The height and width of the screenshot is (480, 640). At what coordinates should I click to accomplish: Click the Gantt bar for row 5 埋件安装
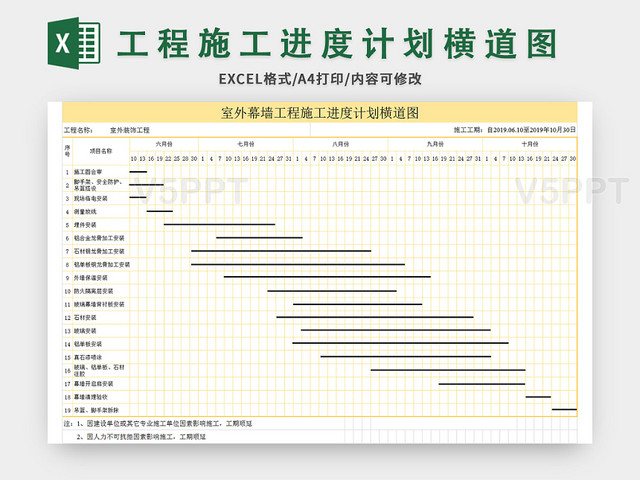point(220,224)
